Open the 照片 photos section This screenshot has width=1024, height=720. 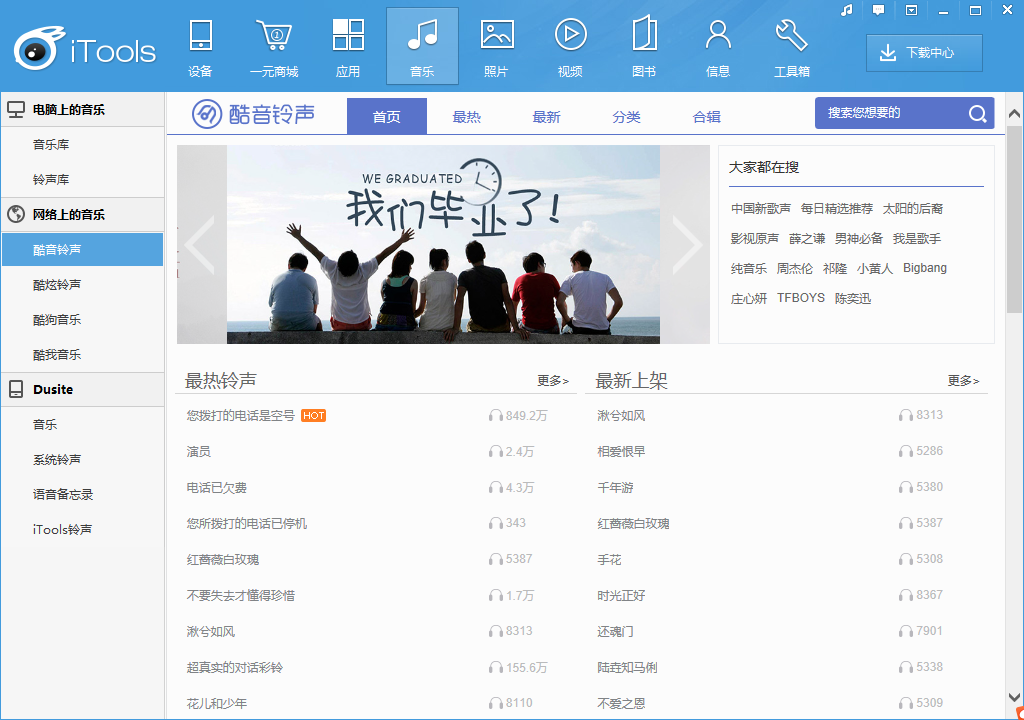tap(496, 47)
